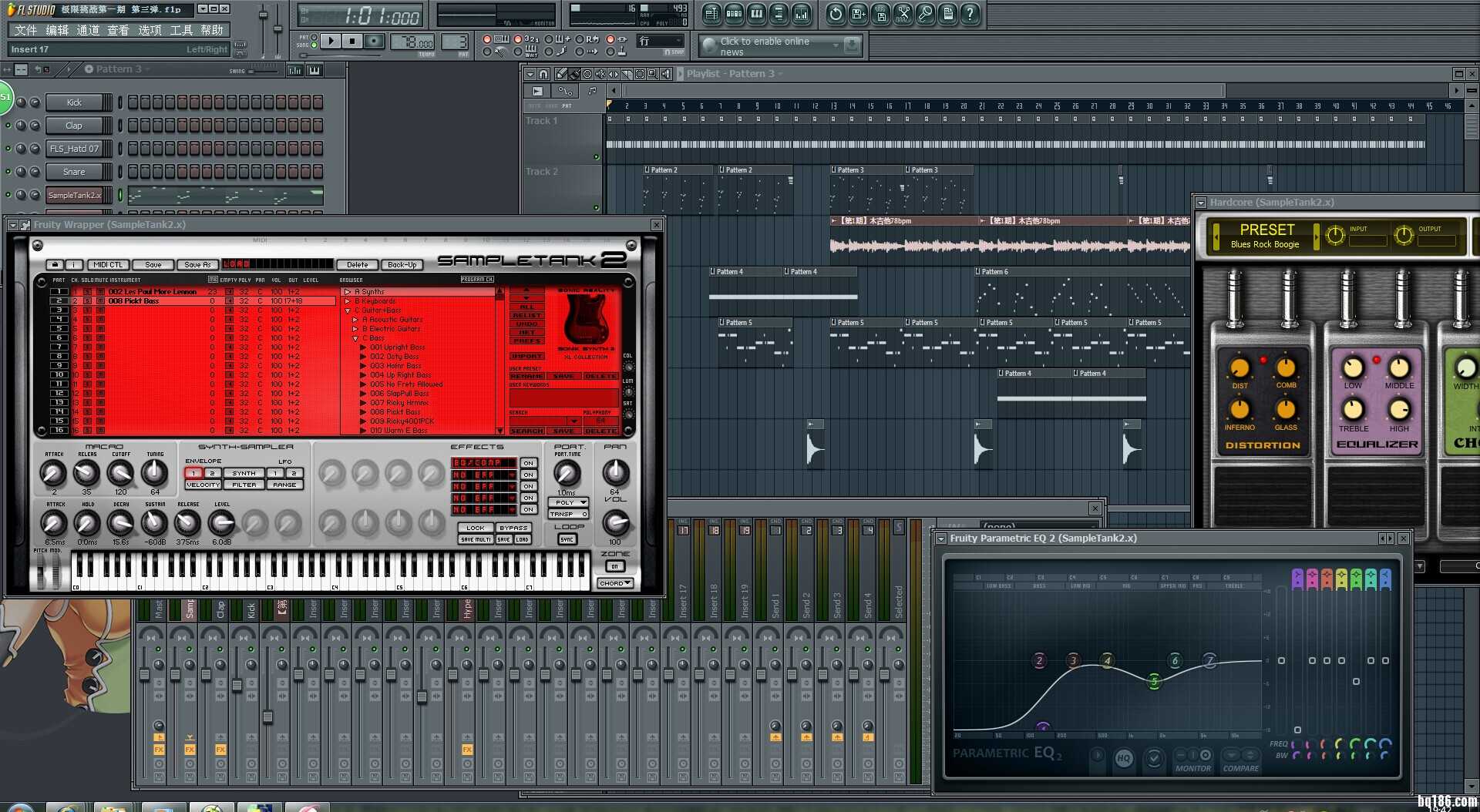
Task: Click the transport Stop button
Action: coord(352,42)
